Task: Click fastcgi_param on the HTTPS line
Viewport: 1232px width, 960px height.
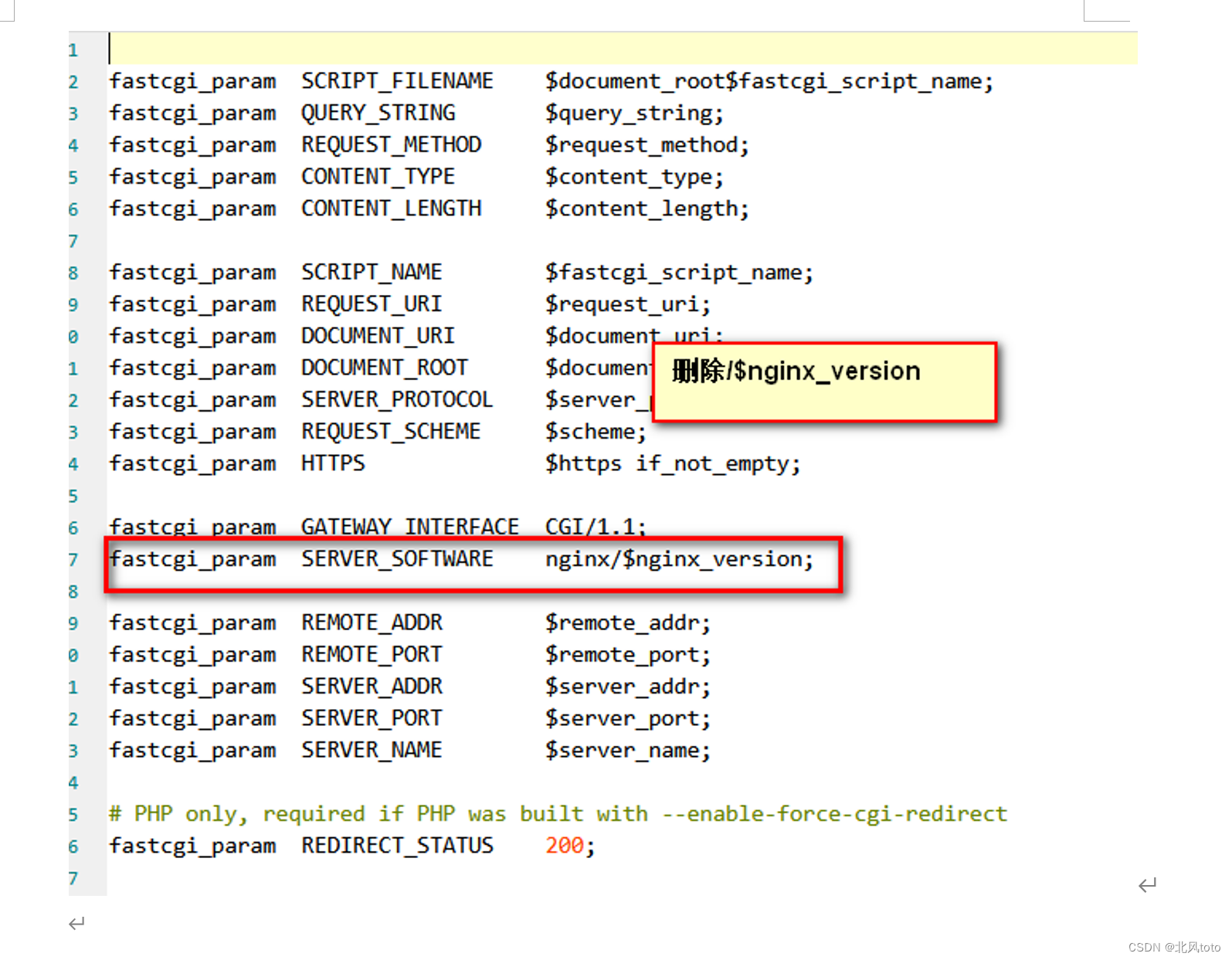Action: coord(192,464)
